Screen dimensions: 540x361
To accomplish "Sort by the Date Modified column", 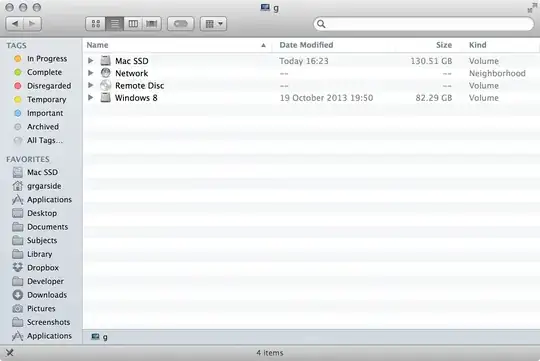I will click(306, 45).
